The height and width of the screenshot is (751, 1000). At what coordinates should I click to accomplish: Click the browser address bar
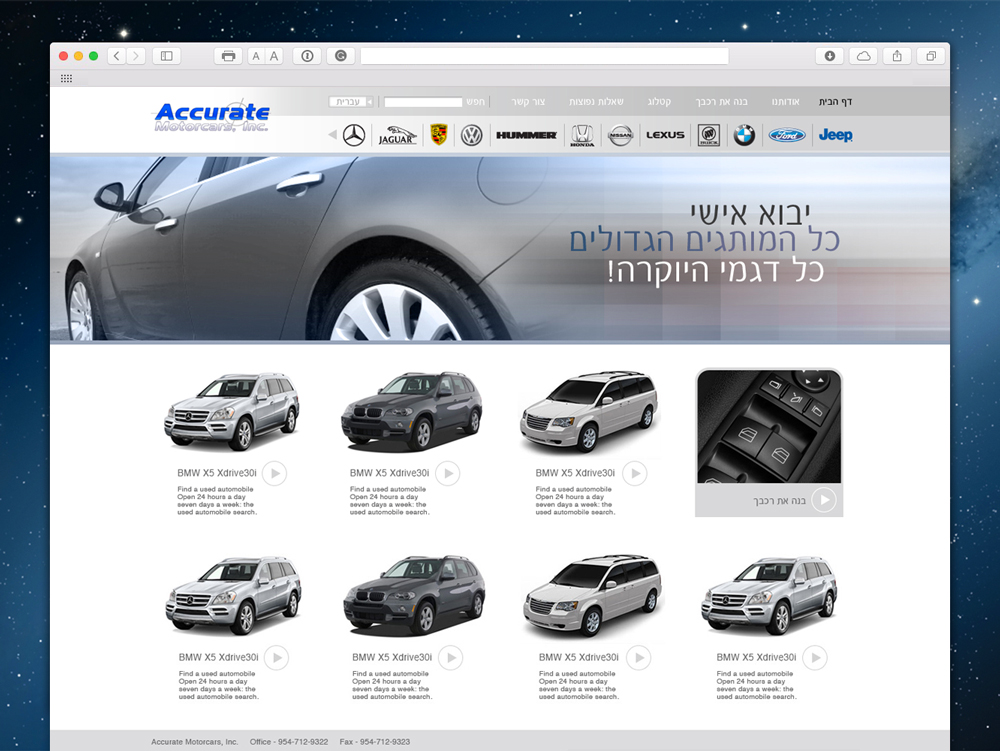pyautogui.click(x=545, y=56)
